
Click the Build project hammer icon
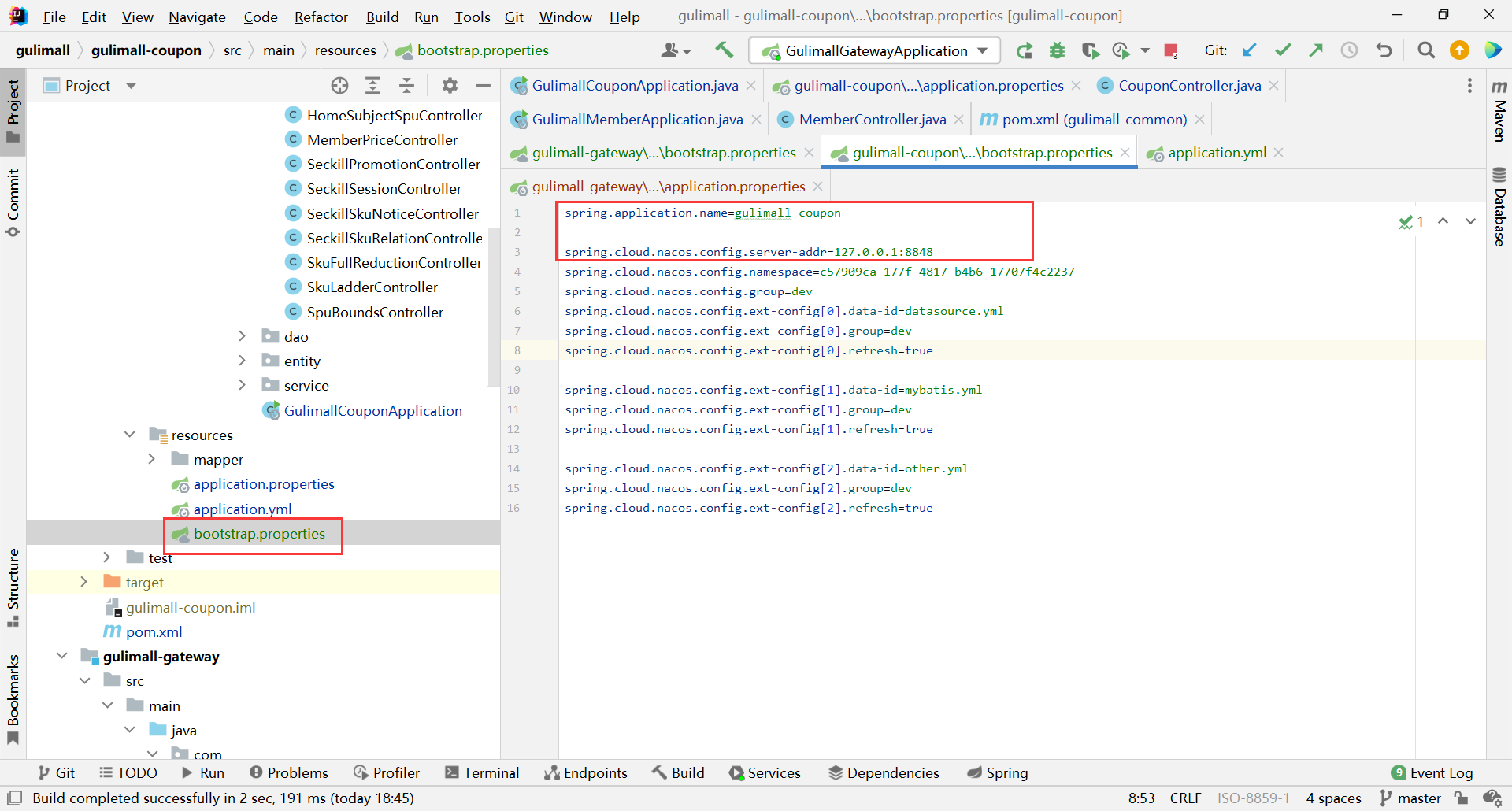[724, 50]
